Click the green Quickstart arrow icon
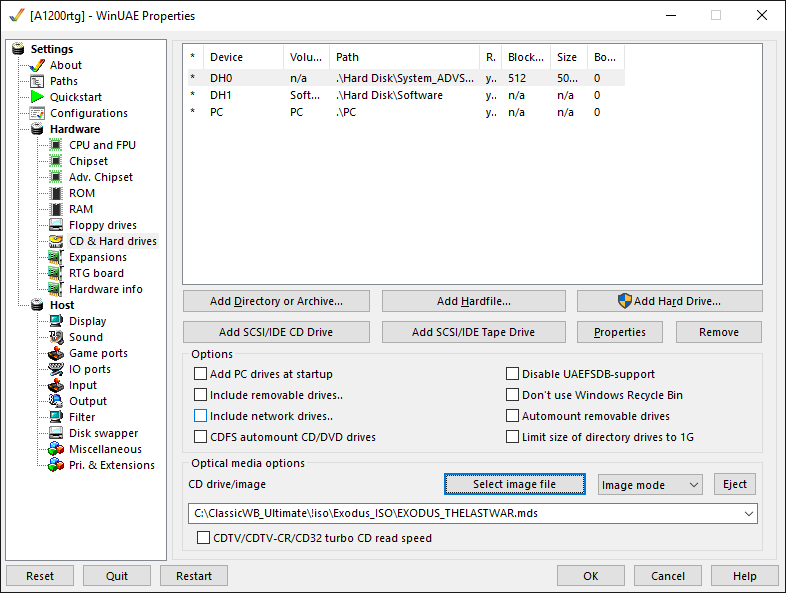Image resolution: width=786 pixels, height=593 pixels. pyautogui.click(x=37, y=97)
